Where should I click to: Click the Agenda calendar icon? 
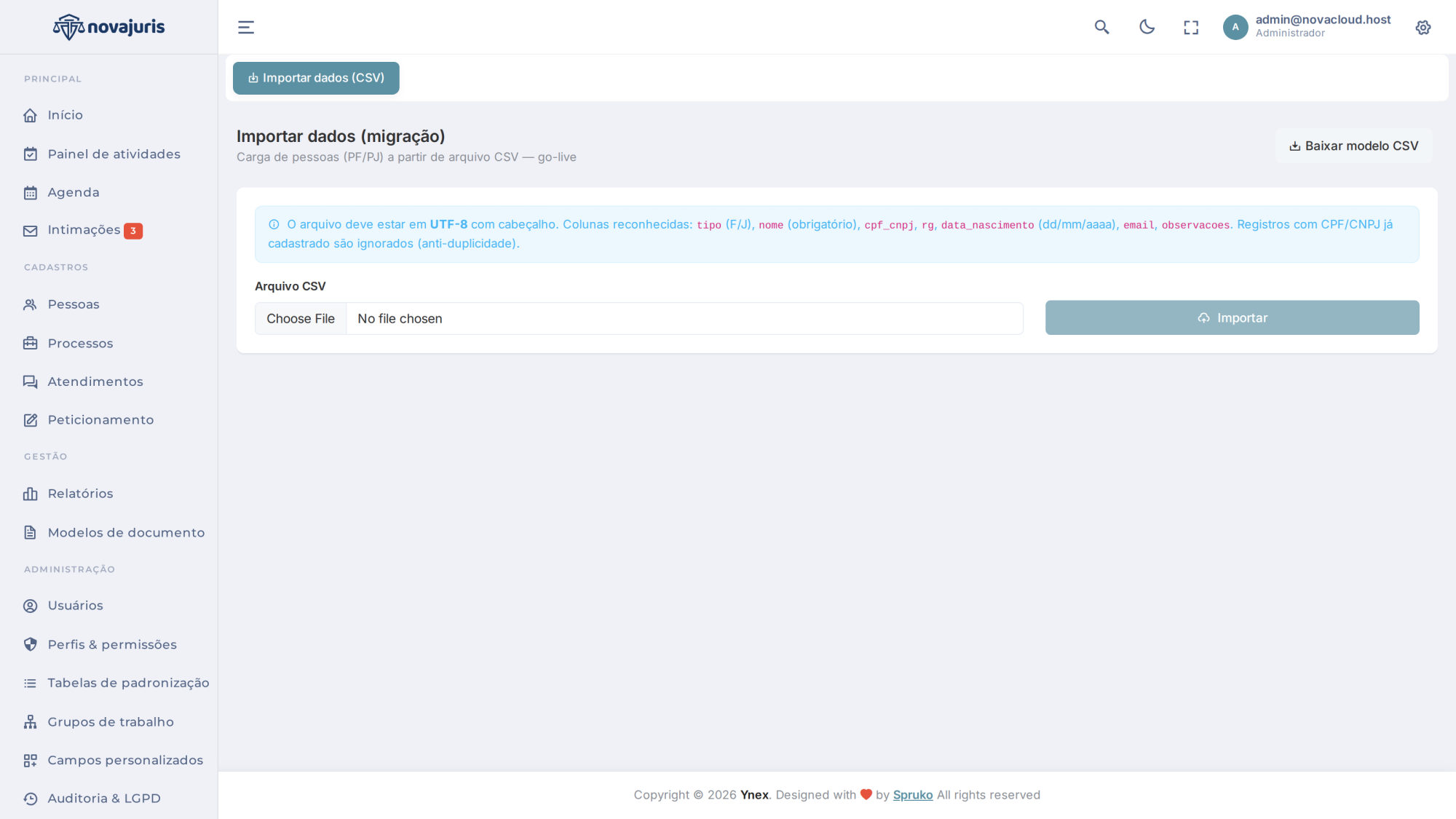point(30,192)
